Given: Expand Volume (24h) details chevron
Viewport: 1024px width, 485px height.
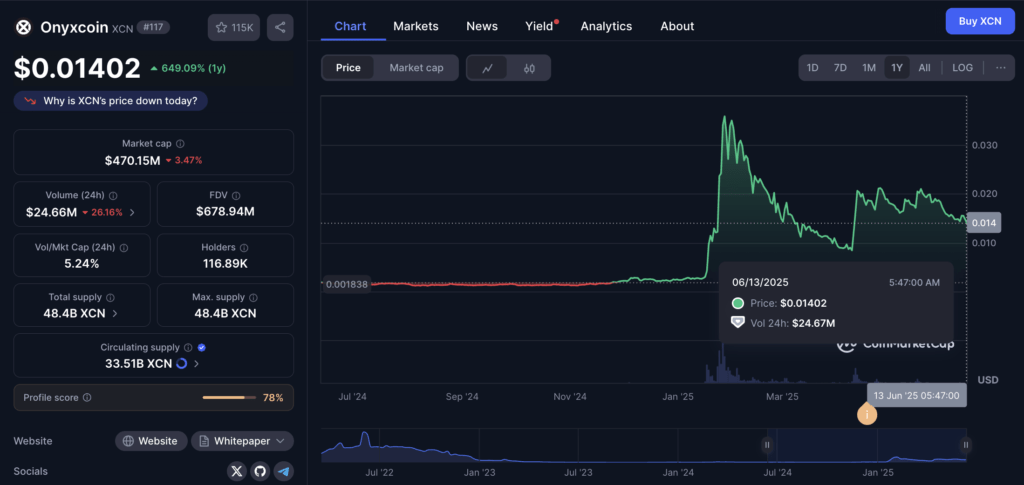Looking at the screenshot, I should 133,212.
